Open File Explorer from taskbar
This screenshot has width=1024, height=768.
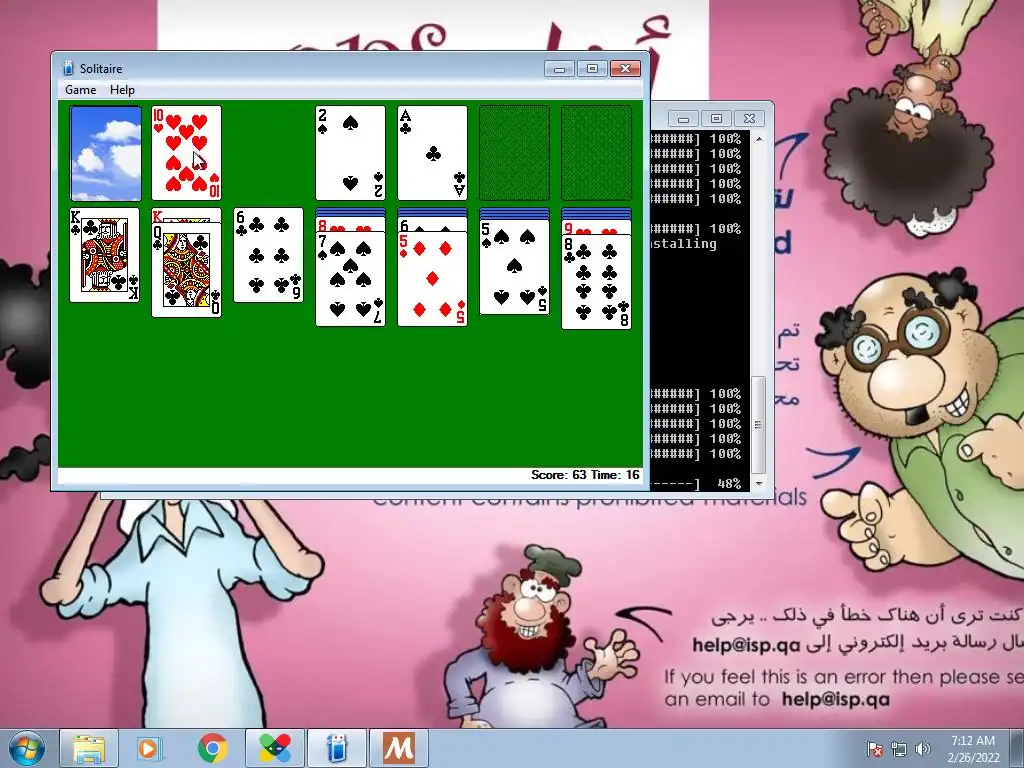[x=89, y=748]
